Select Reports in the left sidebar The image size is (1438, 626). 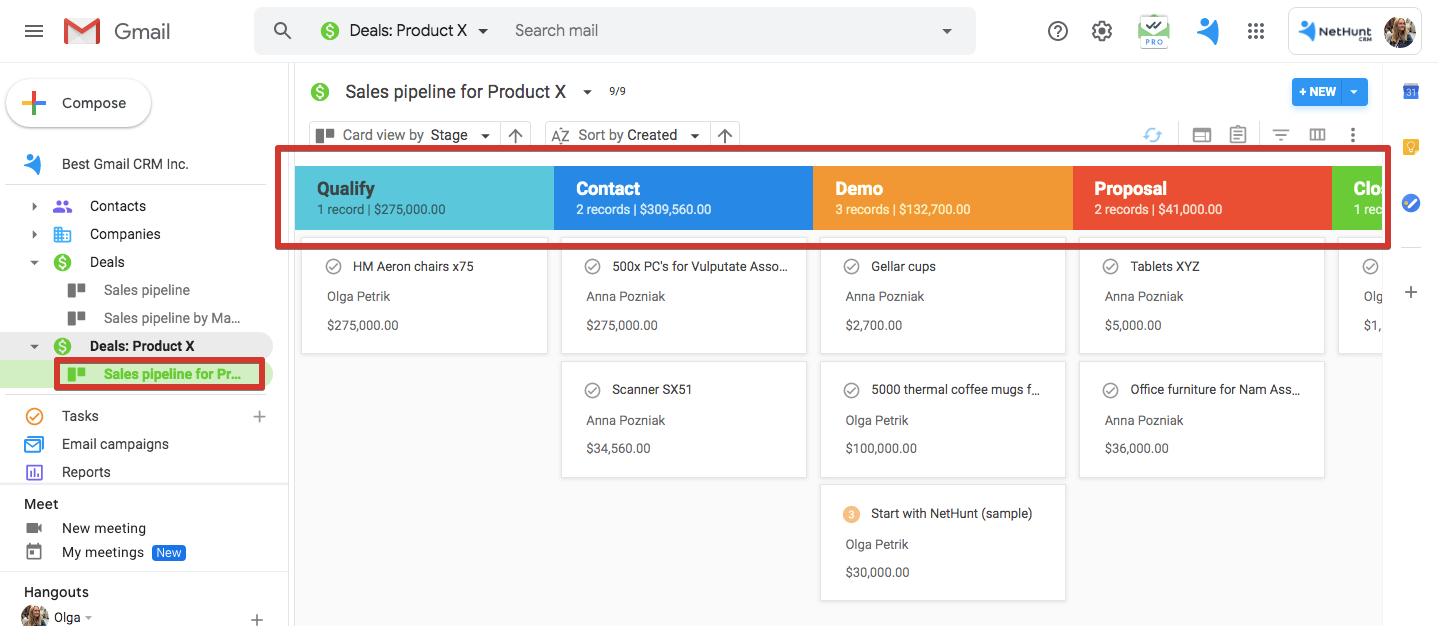coord(86,472)
